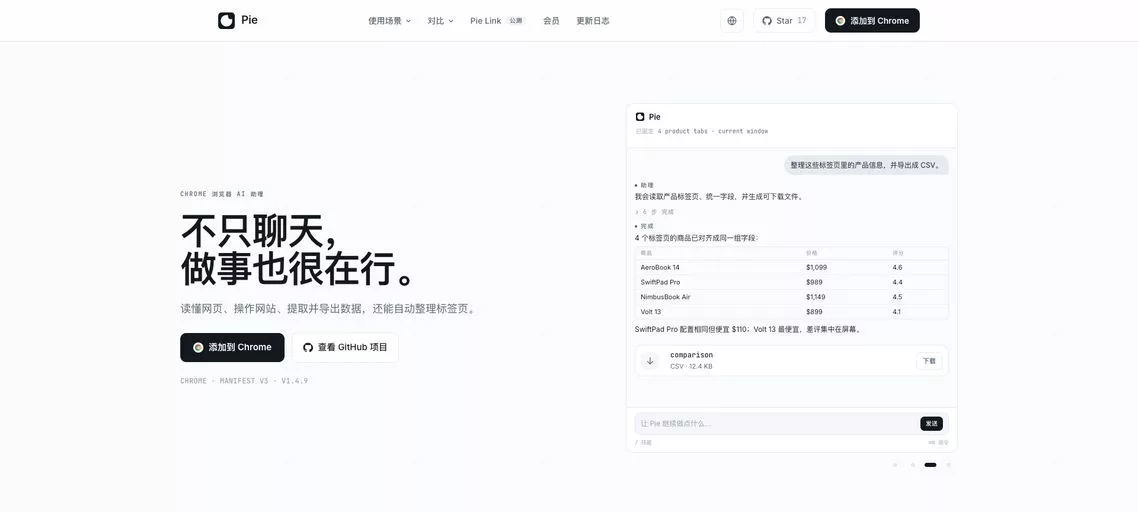Expand the 对比 dropdown menu
Viewport: 1138px width, 512px height.
click(x=441, y=20)
